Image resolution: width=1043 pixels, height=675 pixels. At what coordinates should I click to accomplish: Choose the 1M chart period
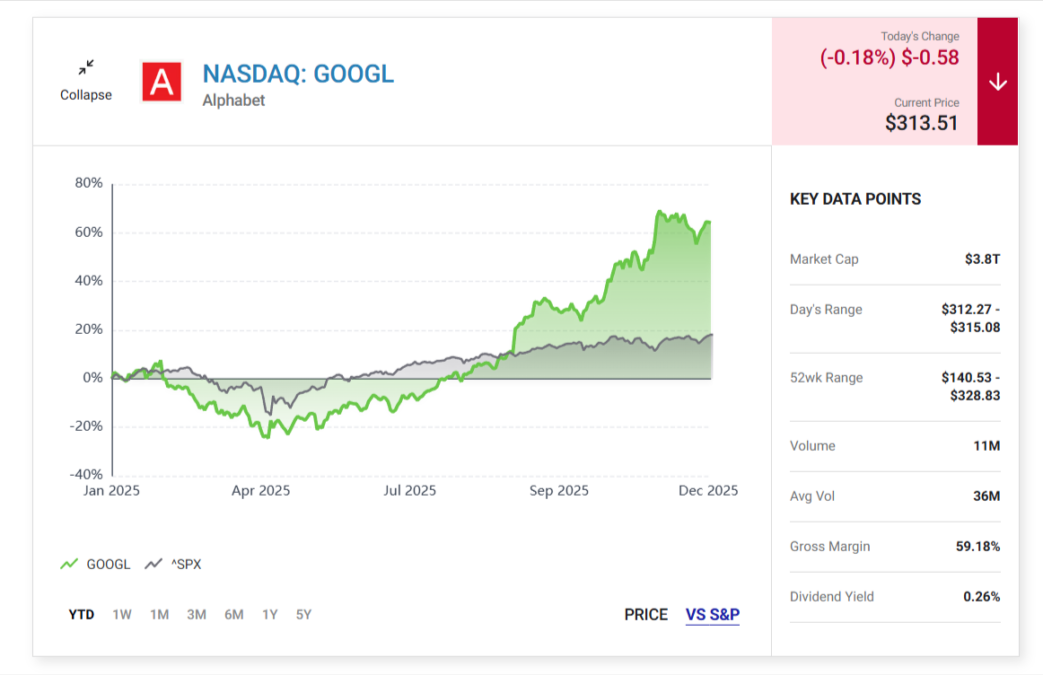click(x=158, y=614)
